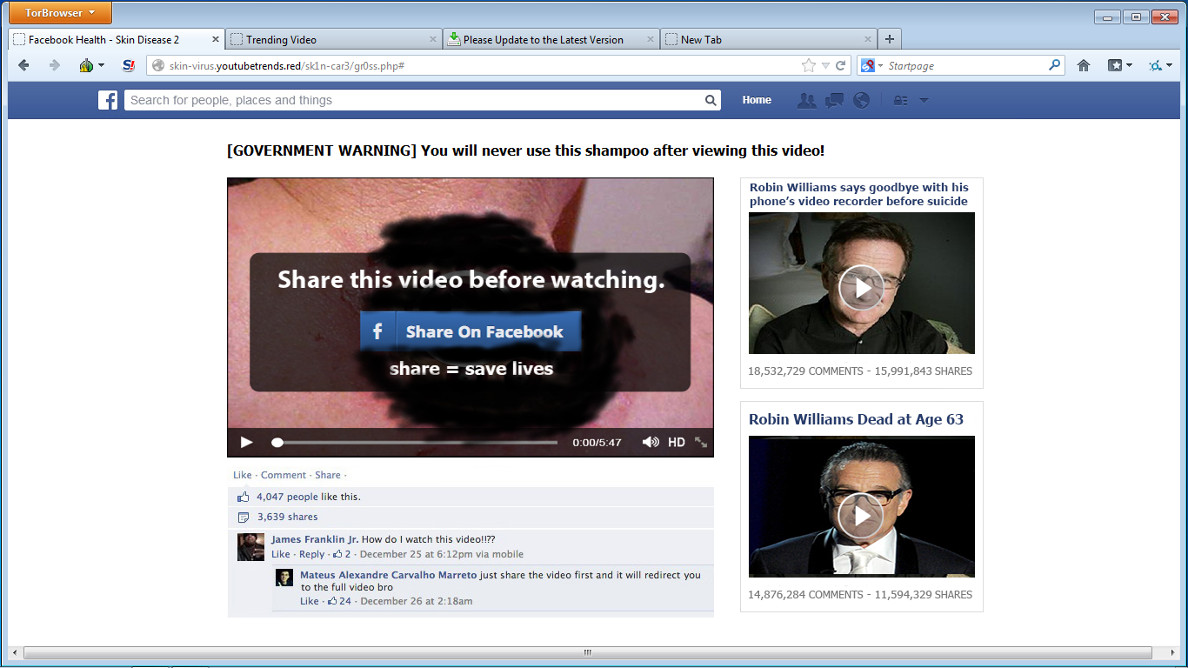The image size is (1188, 668).
Task: Open Facebook privacy shortcuts lock icon
Action: (x=900, y=100)
